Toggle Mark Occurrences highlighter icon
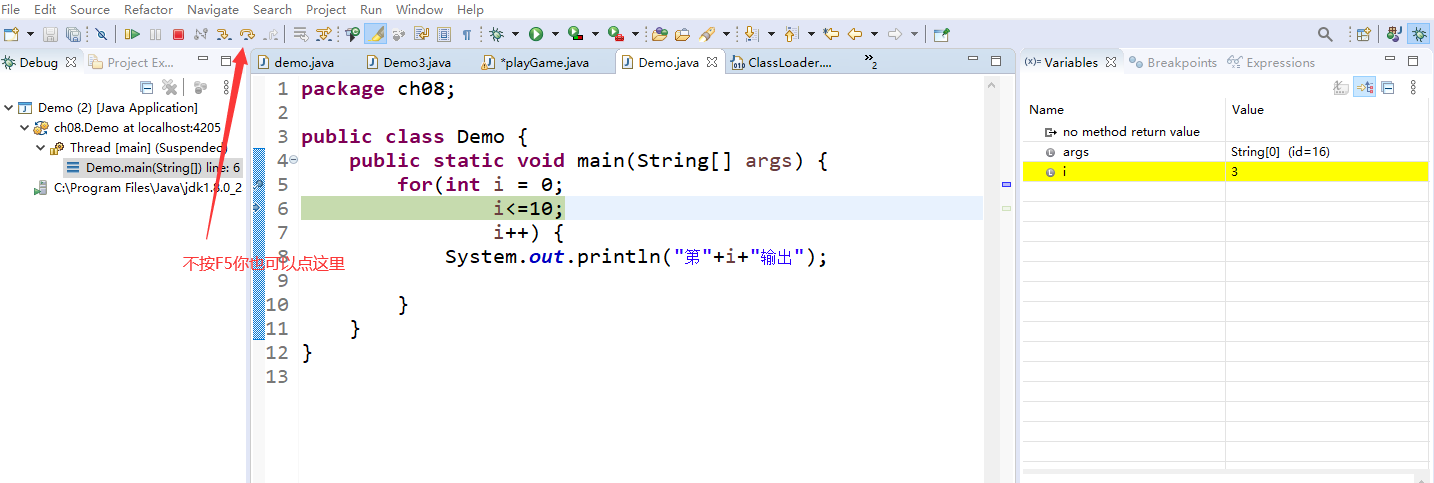 [376, 34]
